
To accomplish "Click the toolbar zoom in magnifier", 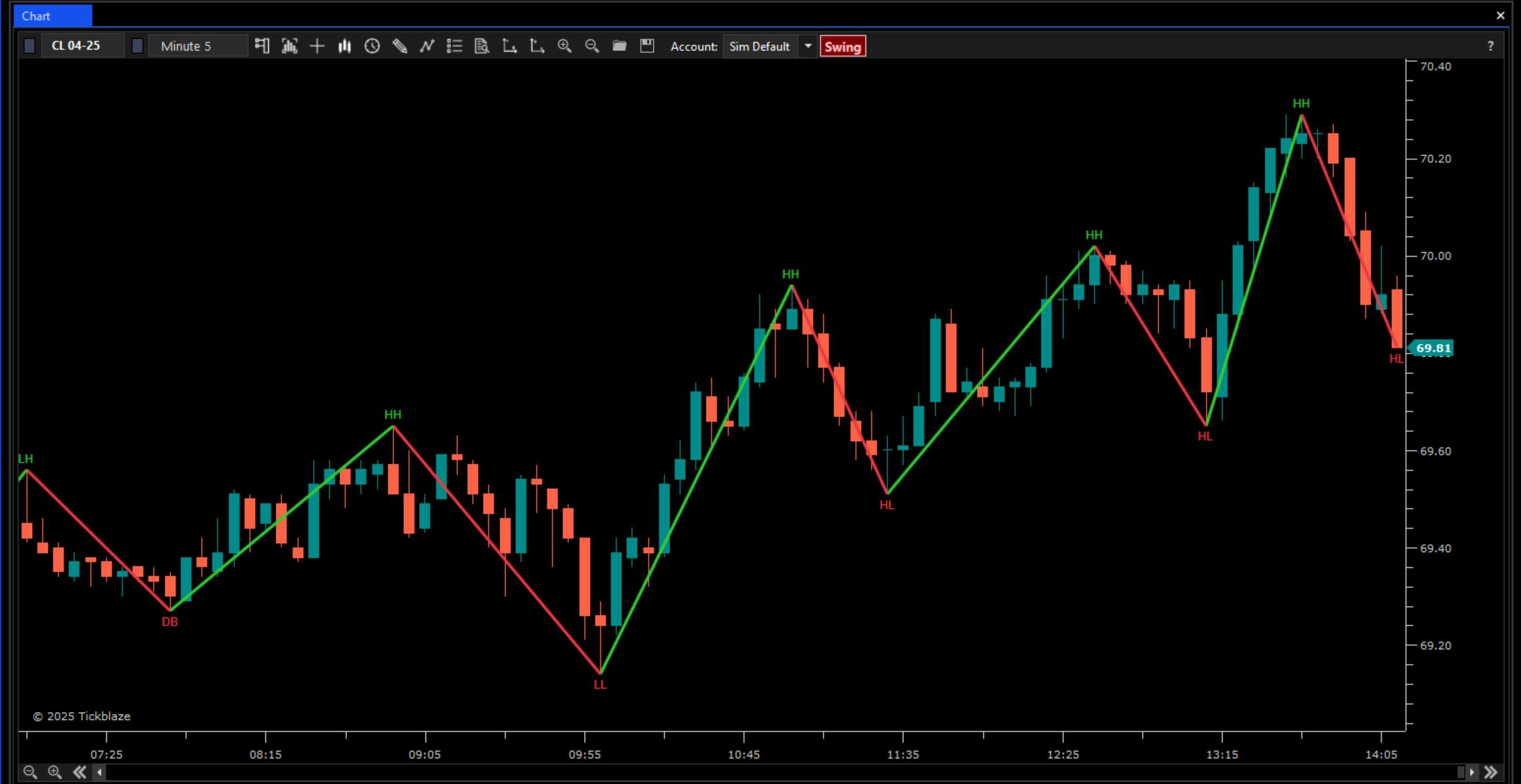I will 564,46.
